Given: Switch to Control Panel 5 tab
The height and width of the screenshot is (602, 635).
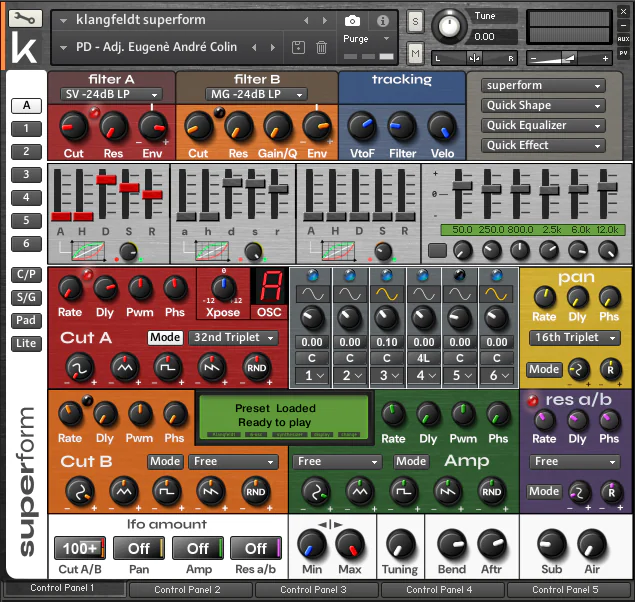Looking at the screenshot, I should 568,589.
